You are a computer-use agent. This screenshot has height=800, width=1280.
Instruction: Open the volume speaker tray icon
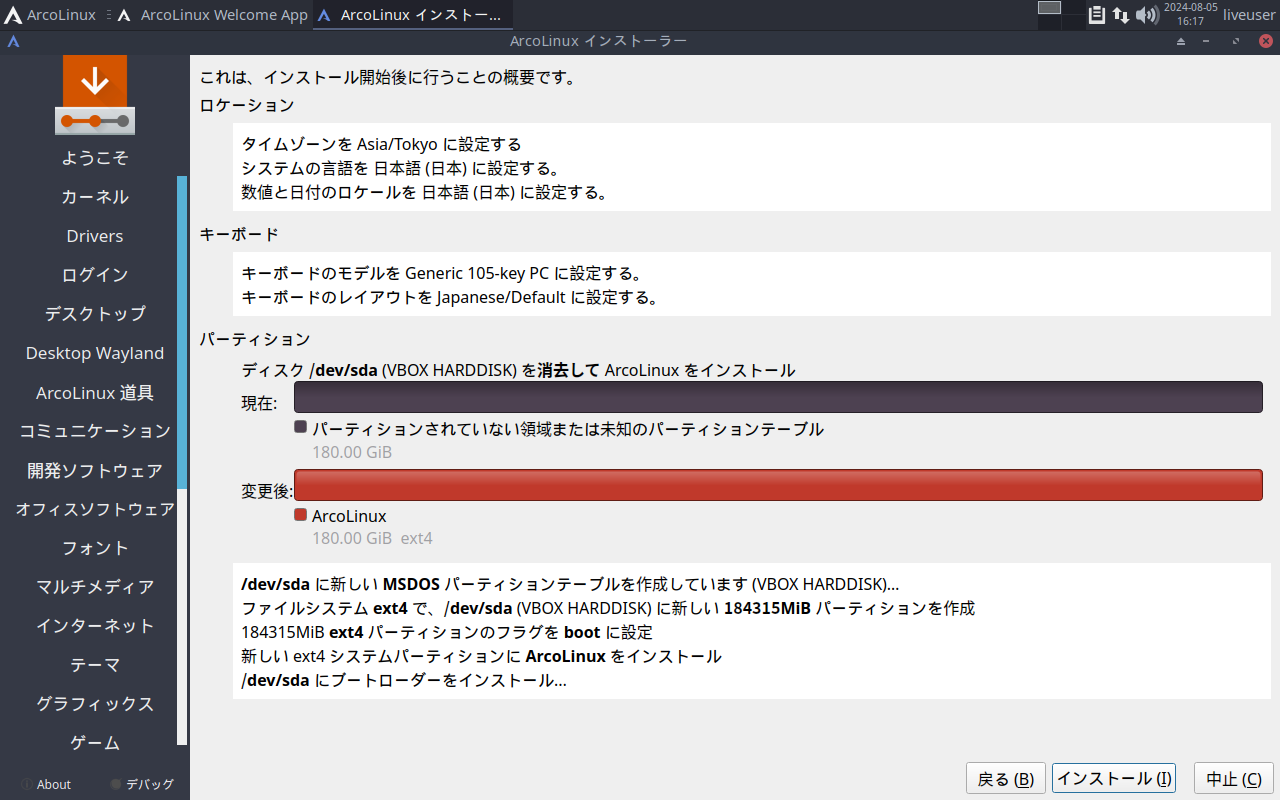[x=1146, y=15]
